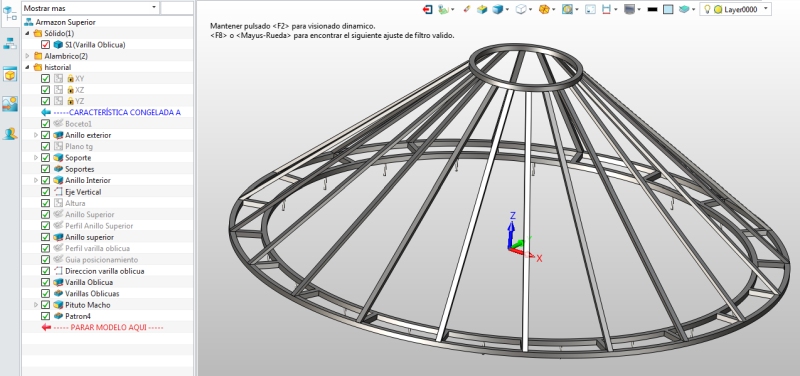Select the blue shaded cube display icon
Viewport: 800px width, 376px height.
coord(497,9)
